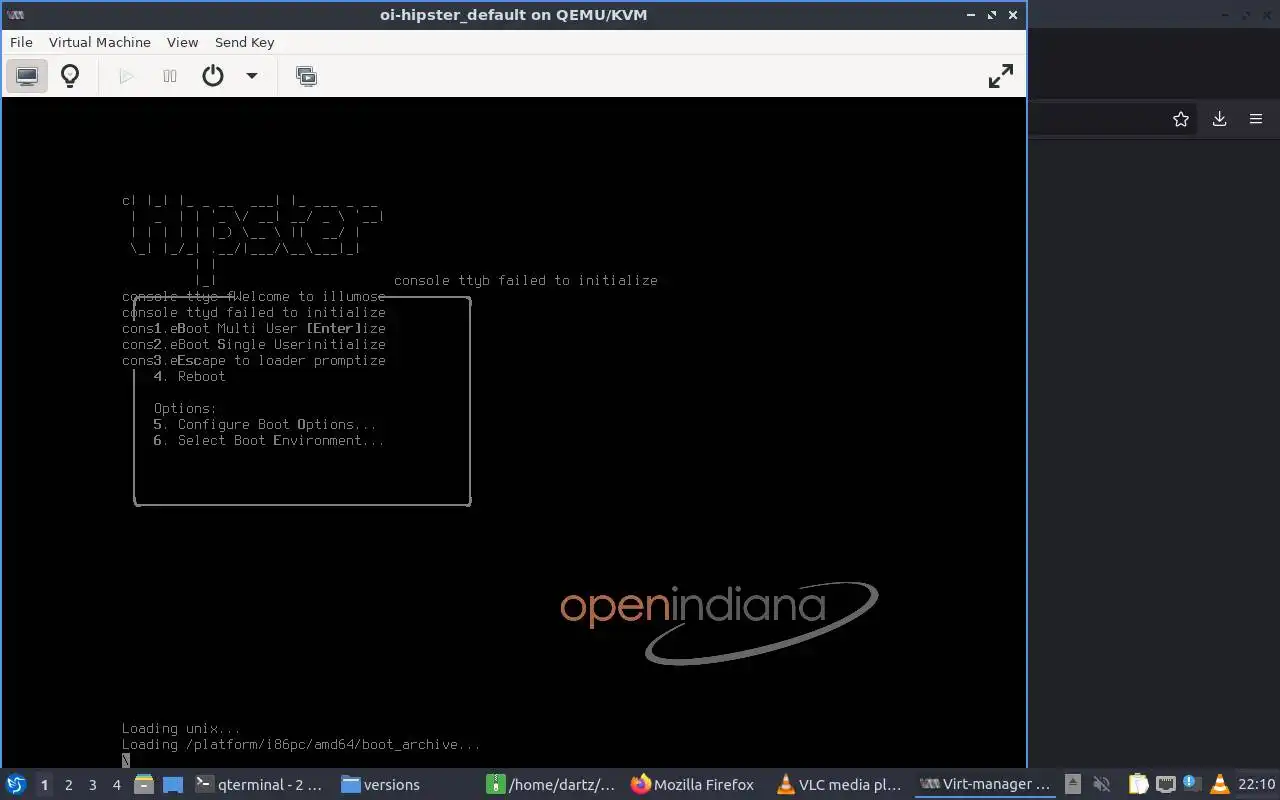Open the Send Key menu
The image size is (1280, 800).
[x=245, y=42]
